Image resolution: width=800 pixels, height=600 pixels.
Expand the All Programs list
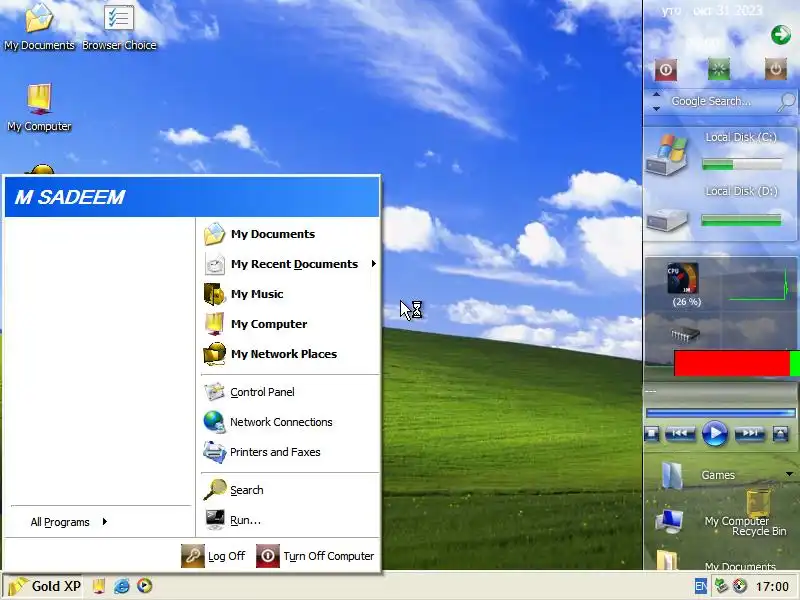point(69,522)
